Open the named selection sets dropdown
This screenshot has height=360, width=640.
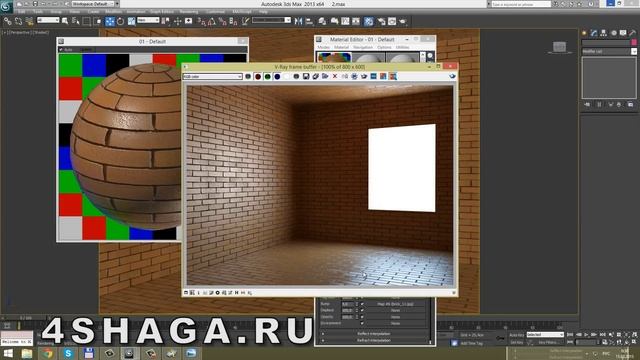[271, 20]
